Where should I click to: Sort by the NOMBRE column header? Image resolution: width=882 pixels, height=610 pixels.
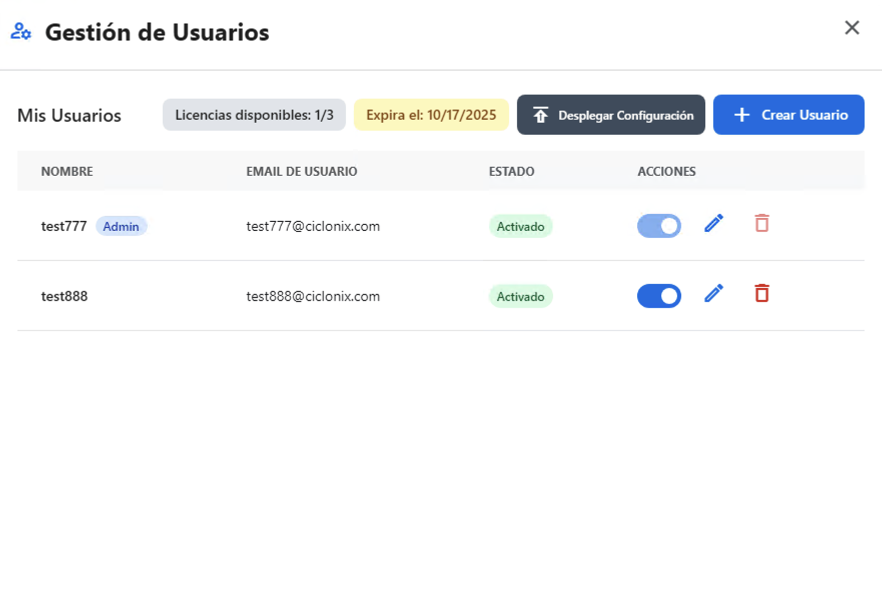[x=67, y=172]
